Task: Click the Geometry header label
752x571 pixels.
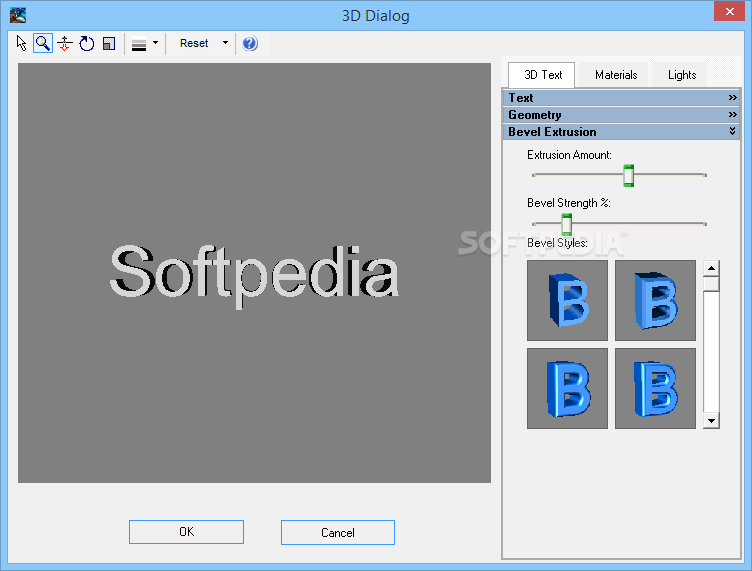Action: click(x=534, y=115)
